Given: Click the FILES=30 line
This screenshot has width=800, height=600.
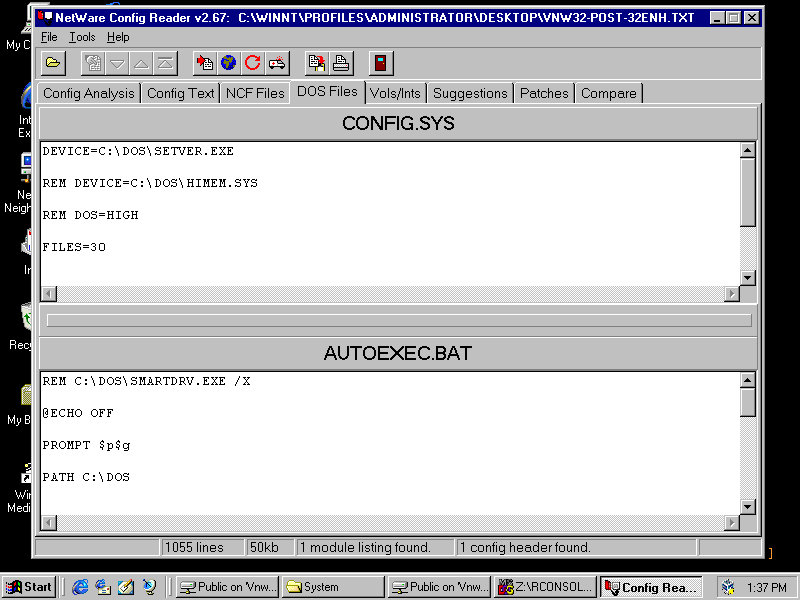Looking at the screenshot, I should coord(74,247).
